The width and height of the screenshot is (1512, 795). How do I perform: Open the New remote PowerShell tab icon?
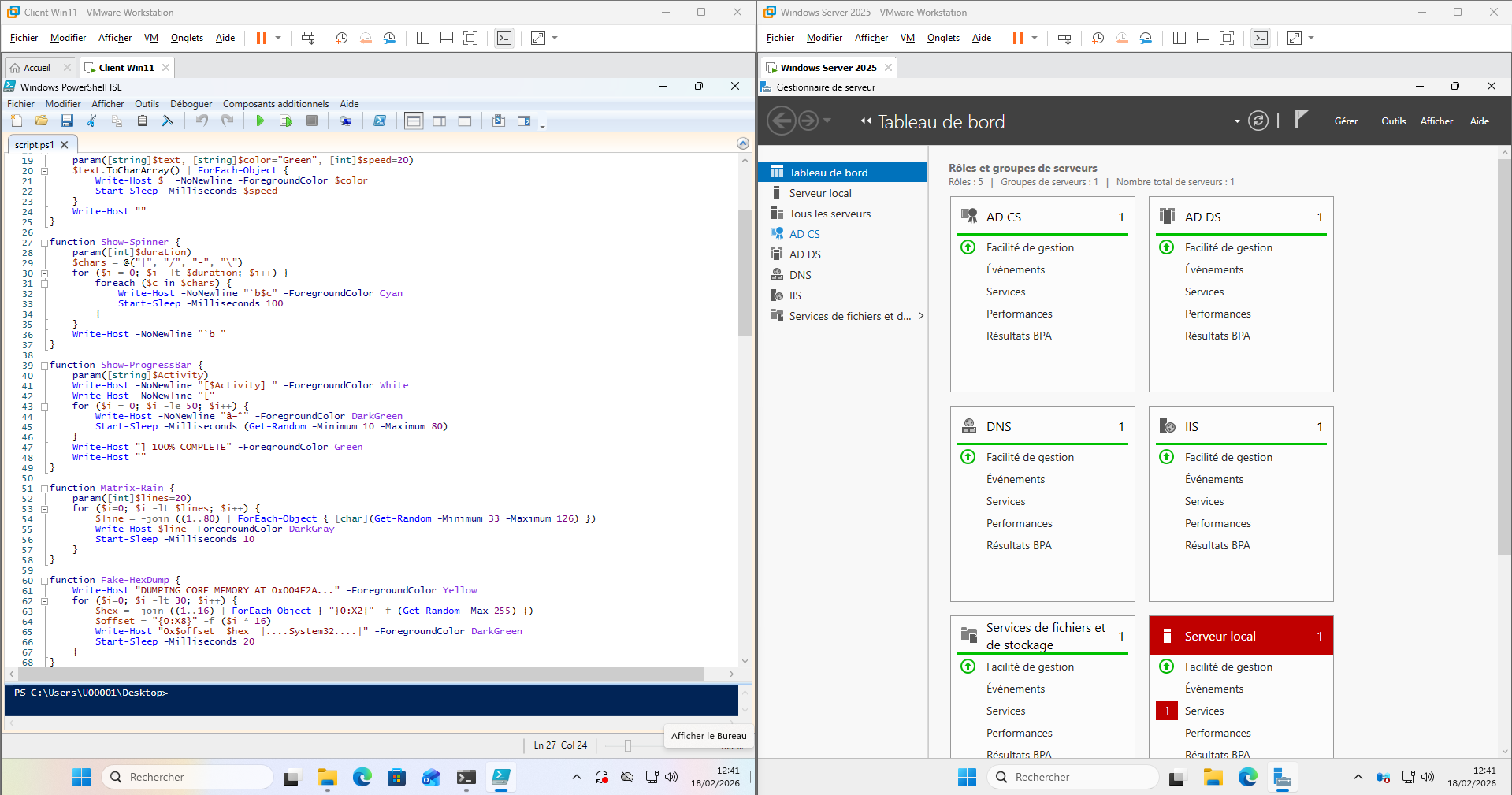(345, 121)
